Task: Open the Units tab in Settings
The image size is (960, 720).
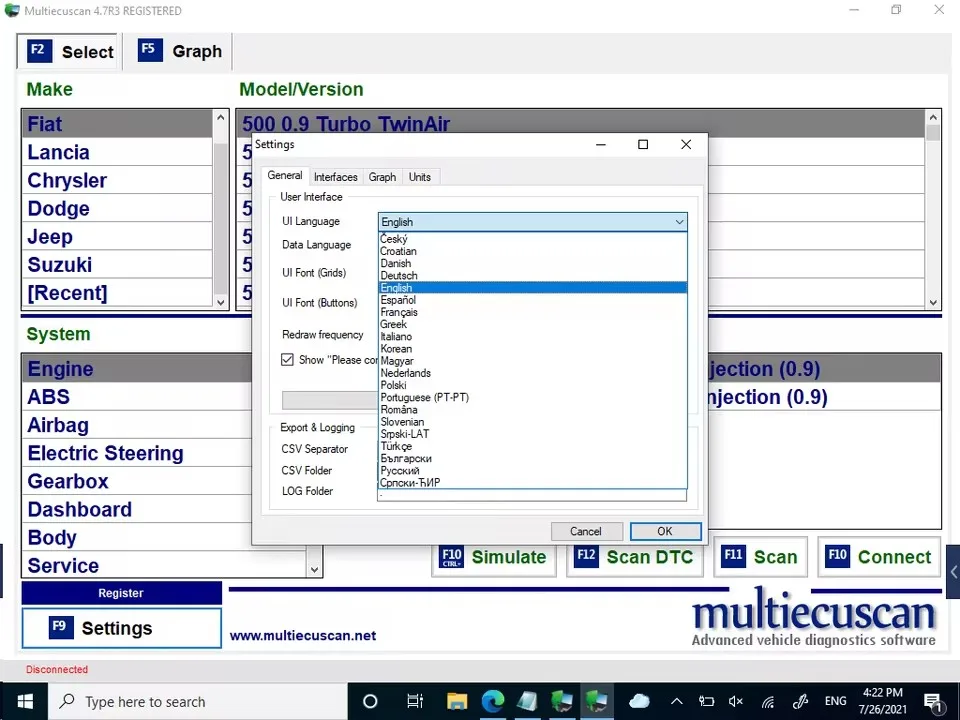Action: [x=420, y=177]
